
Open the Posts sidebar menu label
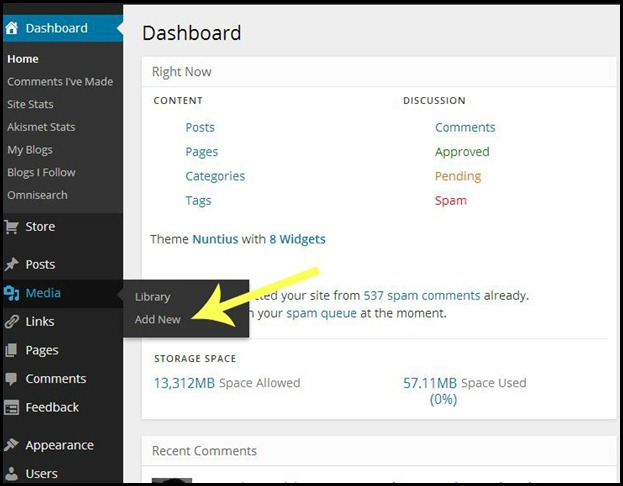(41, 264)
